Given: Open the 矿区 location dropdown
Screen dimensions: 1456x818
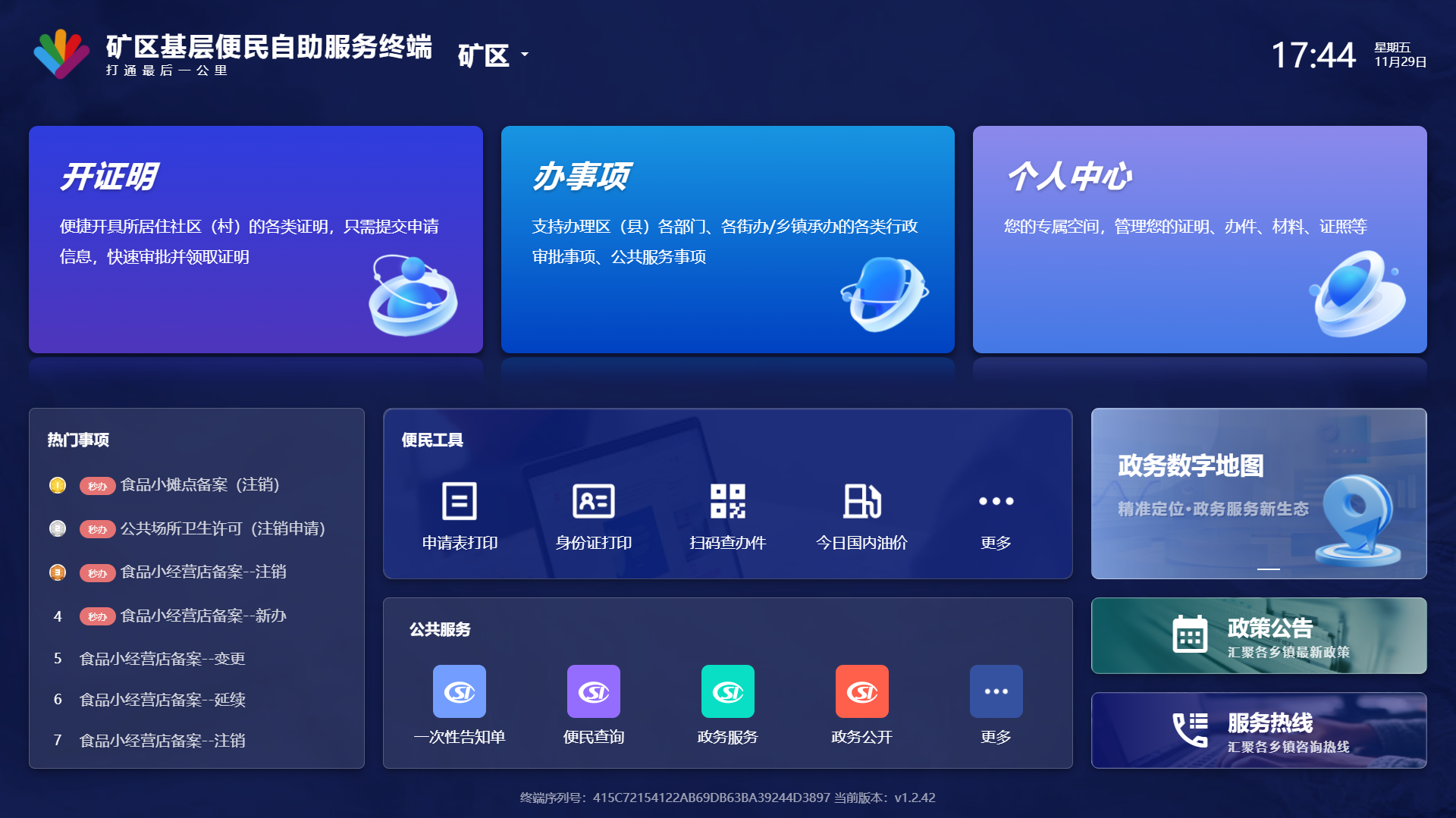Looking at the screenshot, I should tap(491, 55).
